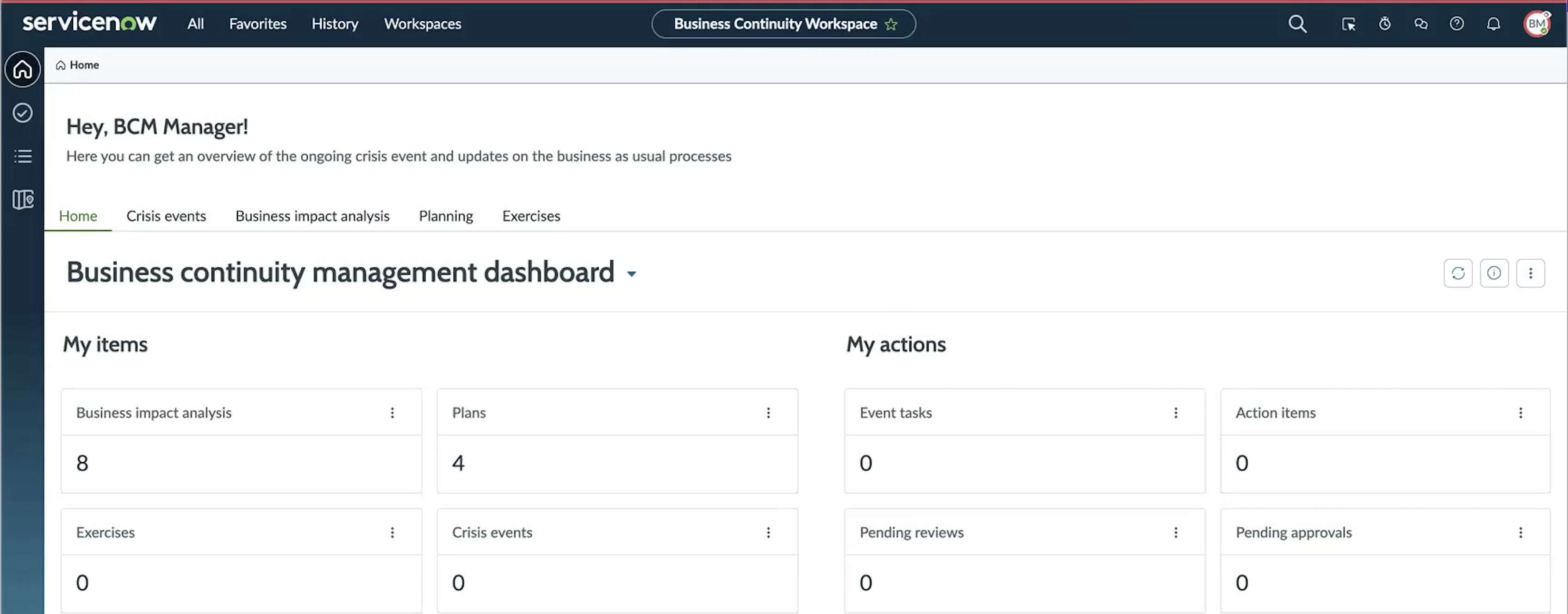Open the checkmark tasks icon in sidebar

(x=23, y=113)
